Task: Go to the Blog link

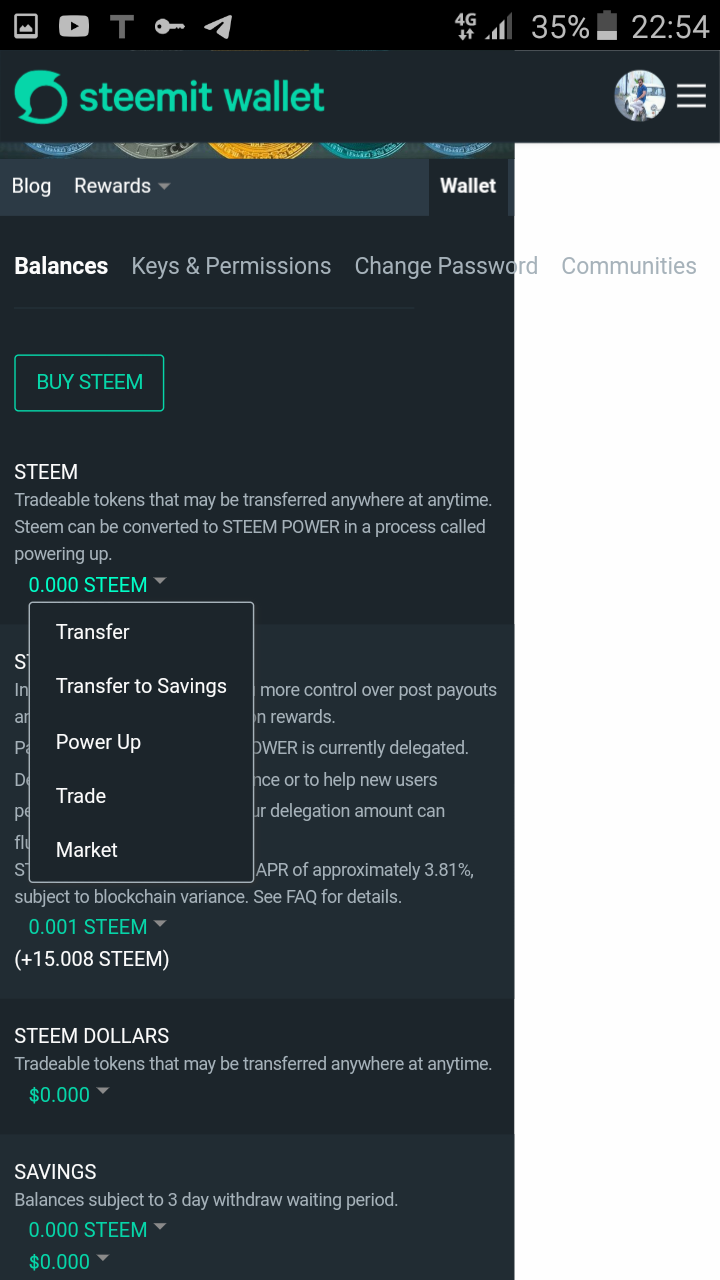Action: coord(31,186)
